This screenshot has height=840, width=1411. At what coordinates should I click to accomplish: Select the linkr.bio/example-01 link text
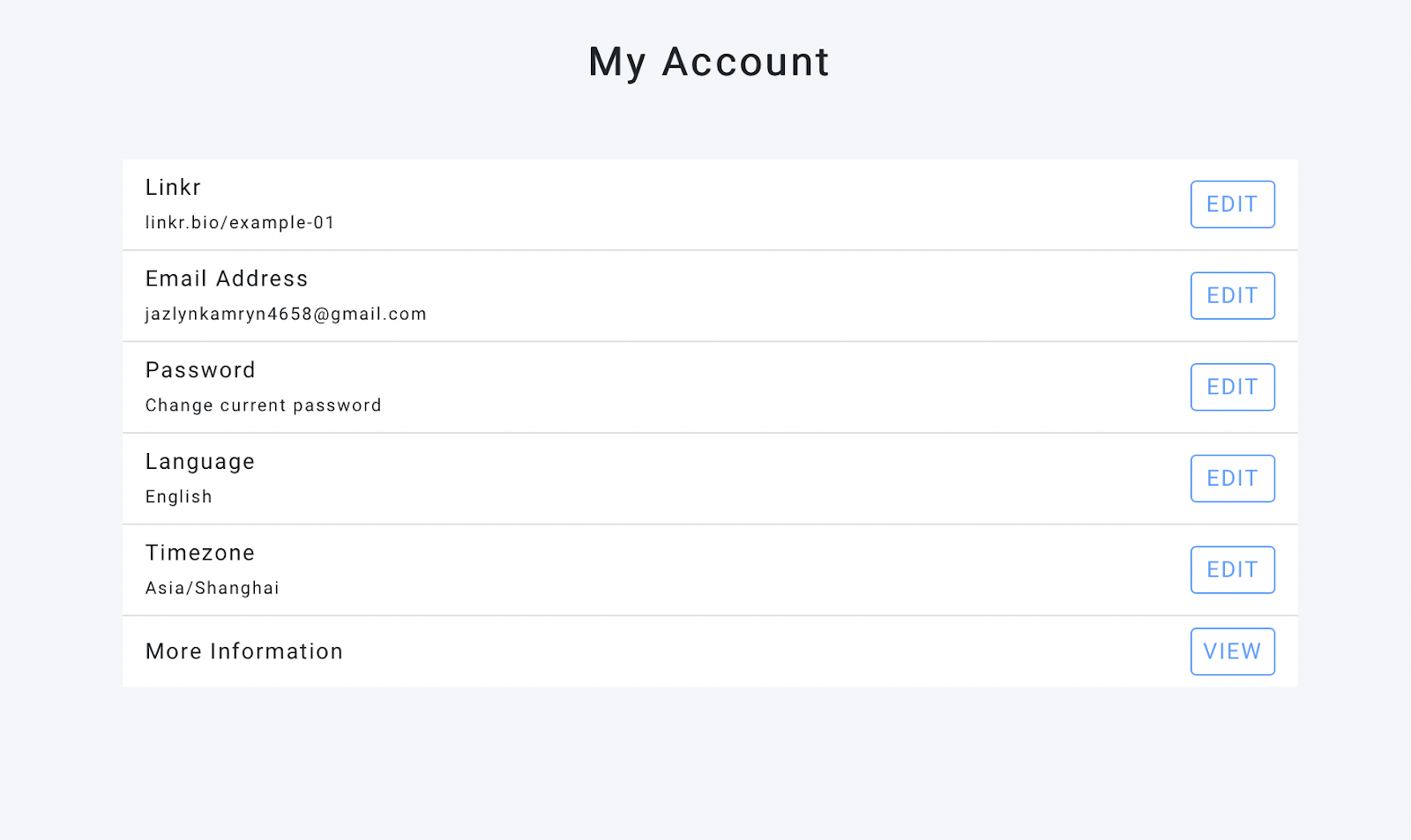click(240, 223)
